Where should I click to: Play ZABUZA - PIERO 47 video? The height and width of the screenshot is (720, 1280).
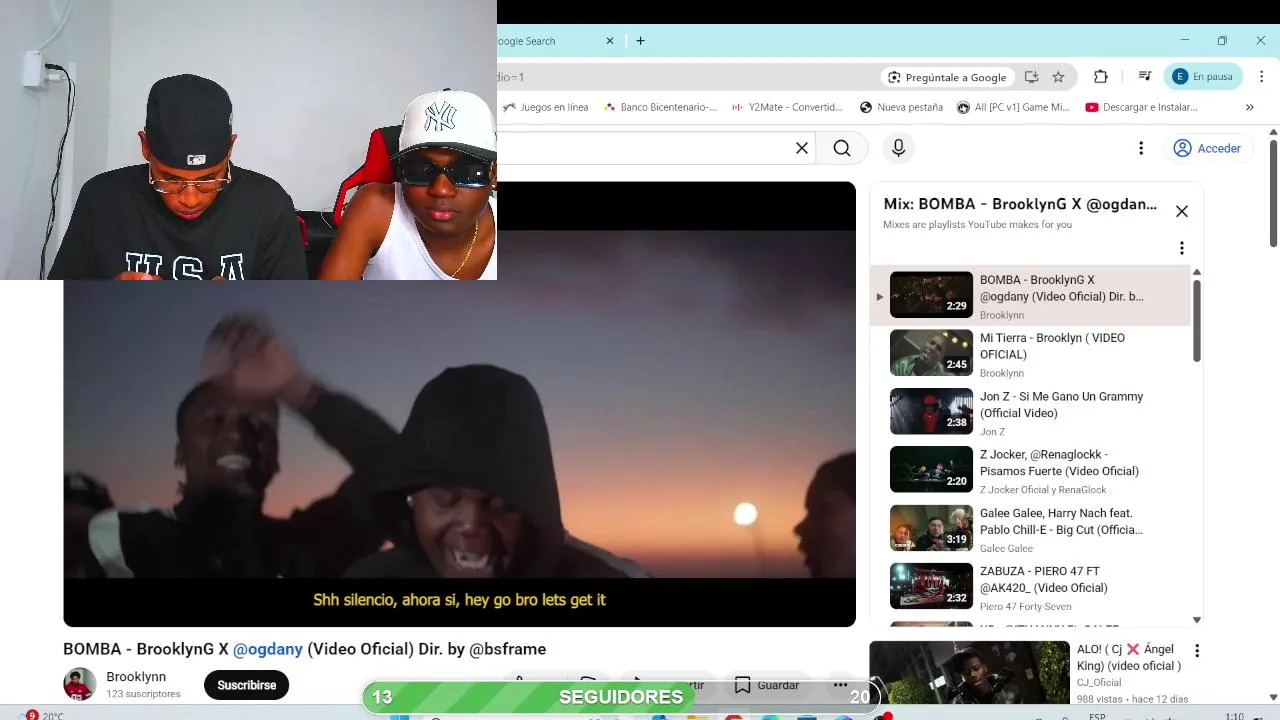1030,587
